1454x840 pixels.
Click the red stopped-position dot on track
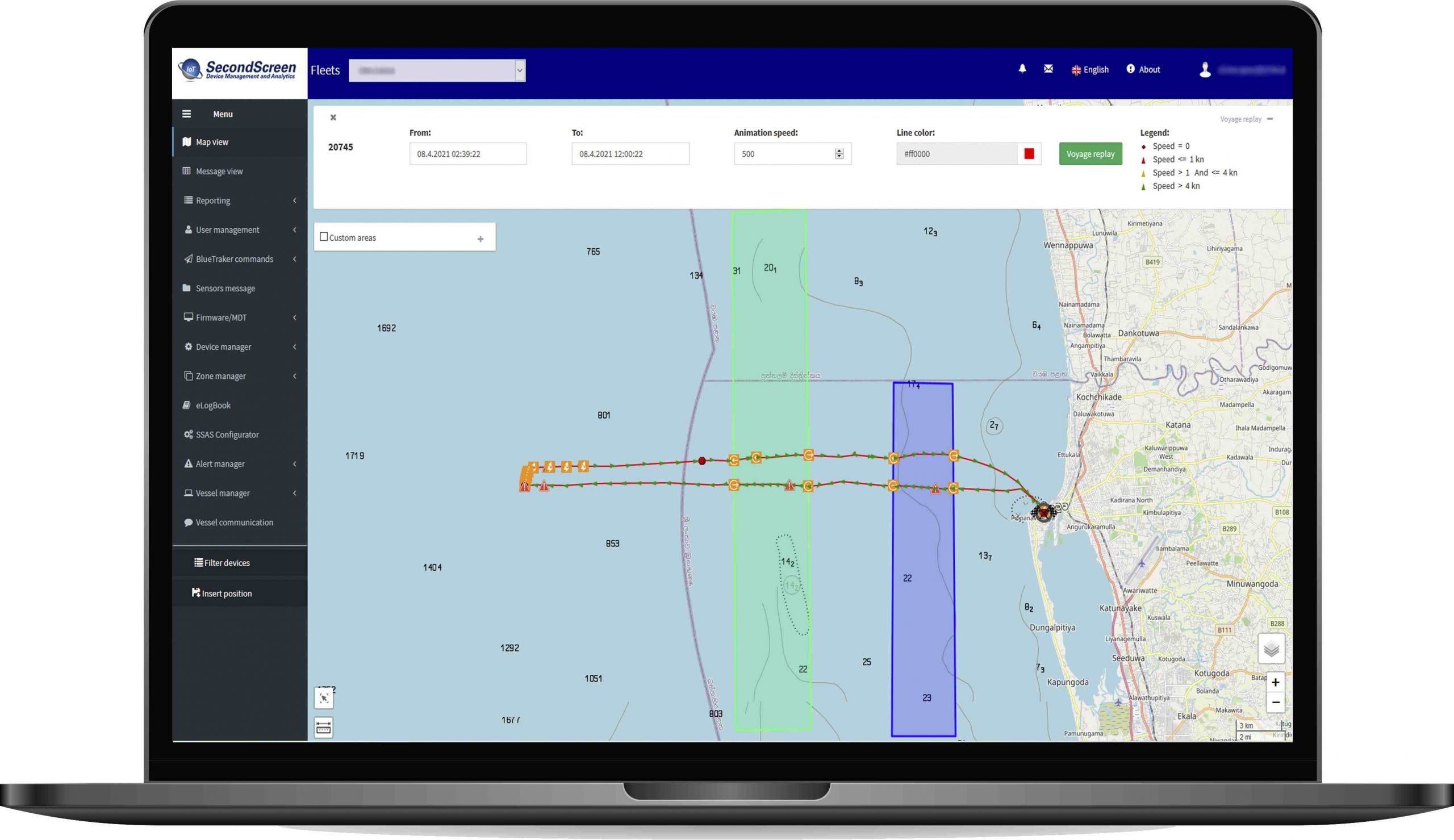pyautogui.click(x=701, y=461)
